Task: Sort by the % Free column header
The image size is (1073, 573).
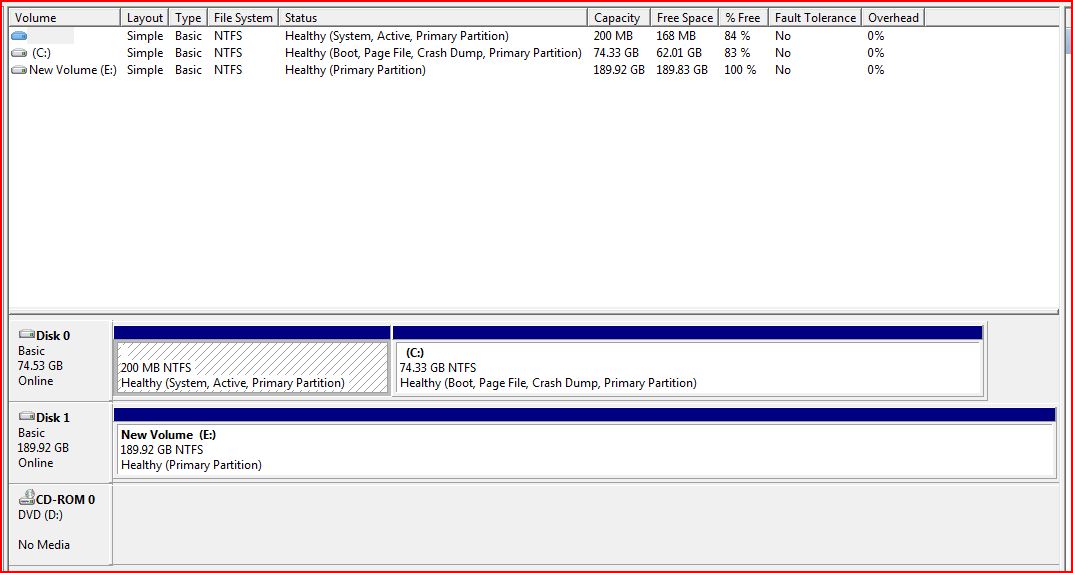Action: pyautogui.click(x=742, y=18)
